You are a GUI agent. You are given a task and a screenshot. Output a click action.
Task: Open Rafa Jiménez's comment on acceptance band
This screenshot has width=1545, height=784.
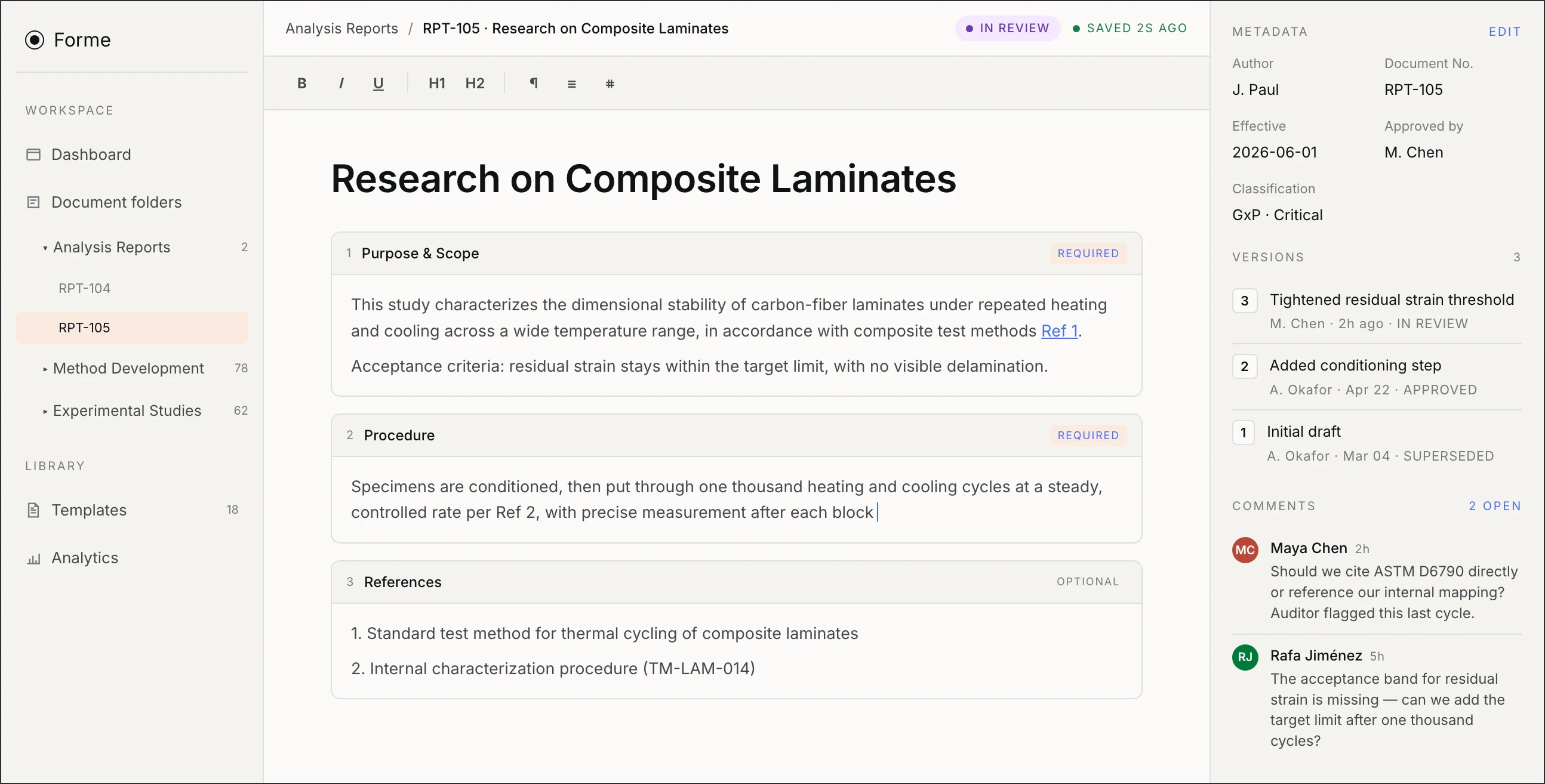click(x=1387, y=709)
